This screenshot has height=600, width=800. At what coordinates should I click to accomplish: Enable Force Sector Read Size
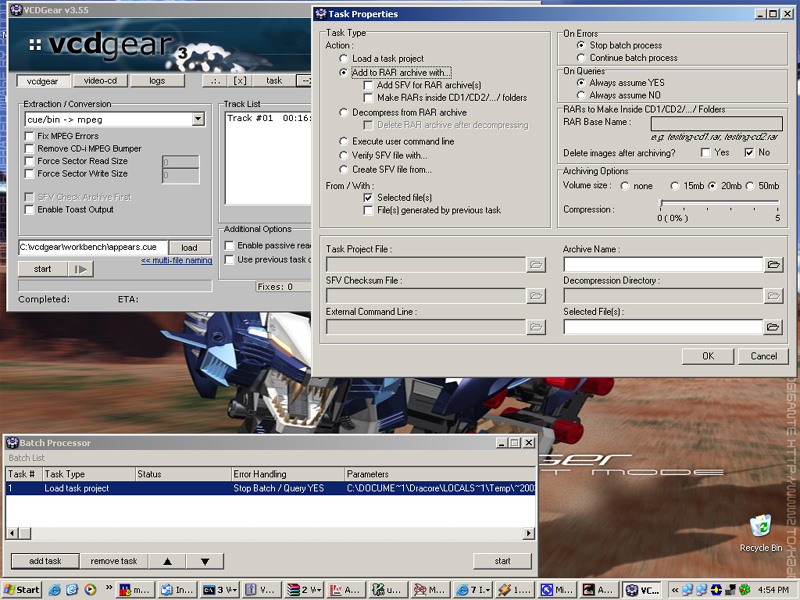tap(29, 161)
